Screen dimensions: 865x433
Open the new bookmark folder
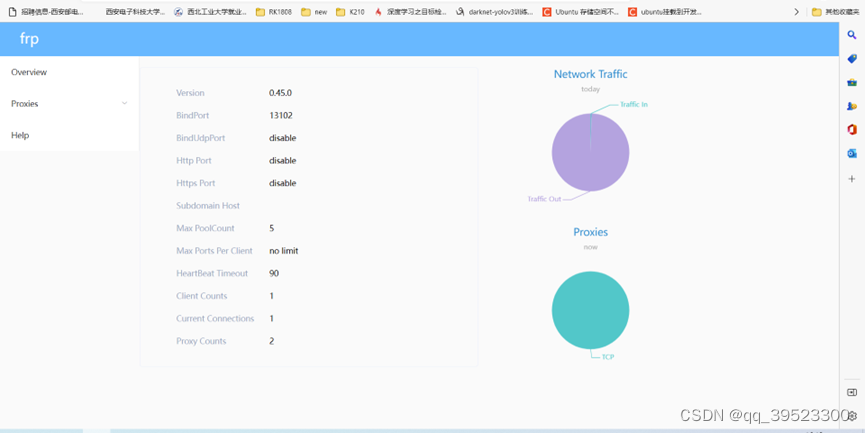point(314,12)
